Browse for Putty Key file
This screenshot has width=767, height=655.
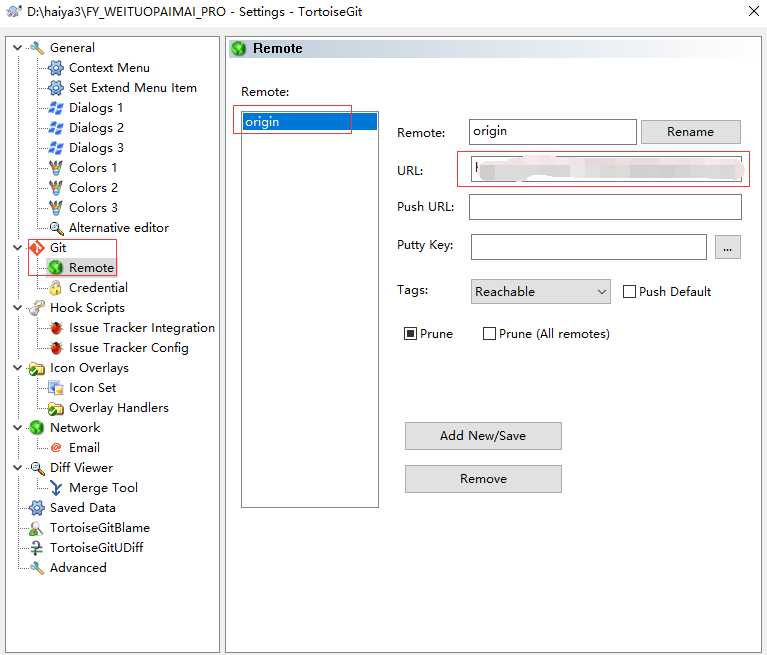727,248
